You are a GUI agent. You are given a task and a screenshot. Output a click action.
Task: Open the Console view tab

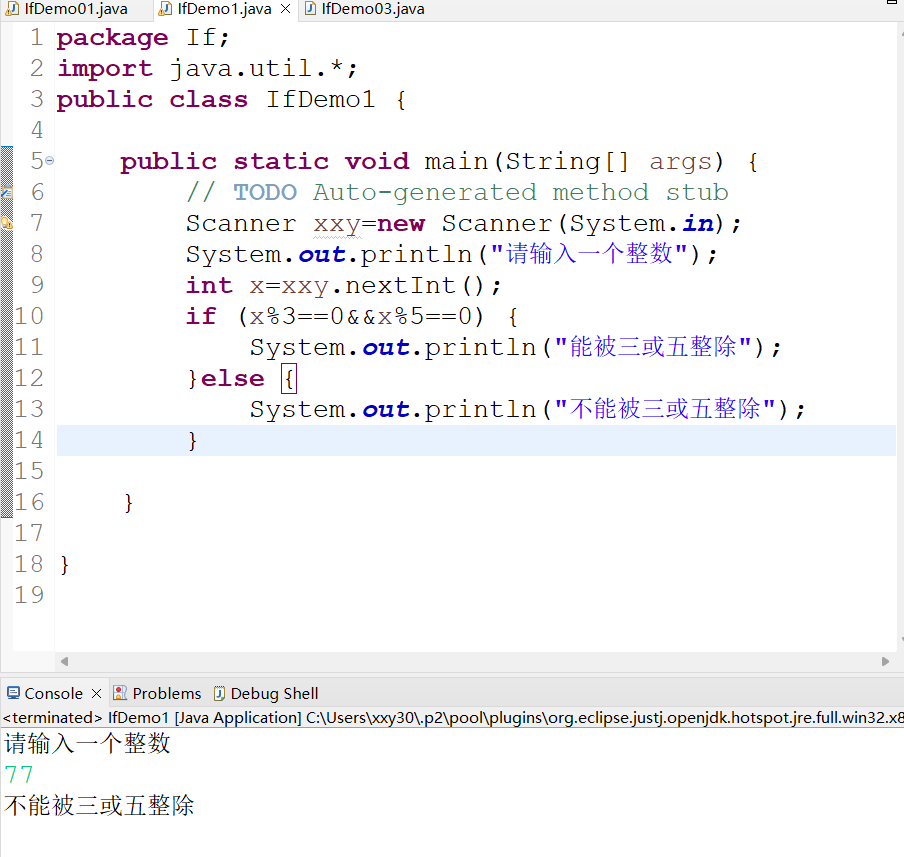(53, 693)
